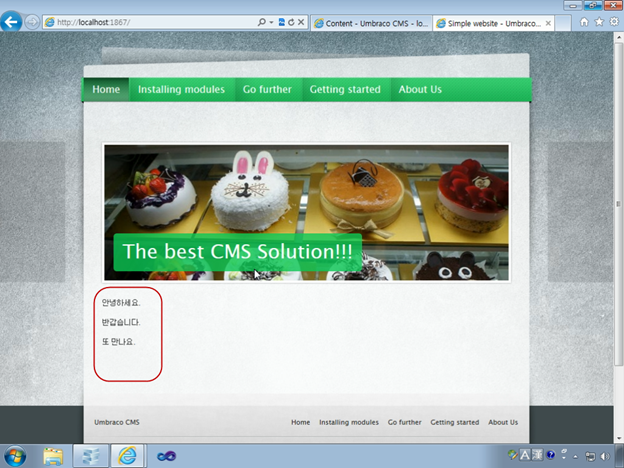Refresh the page with the reload icon

click(x=291, y=22)
